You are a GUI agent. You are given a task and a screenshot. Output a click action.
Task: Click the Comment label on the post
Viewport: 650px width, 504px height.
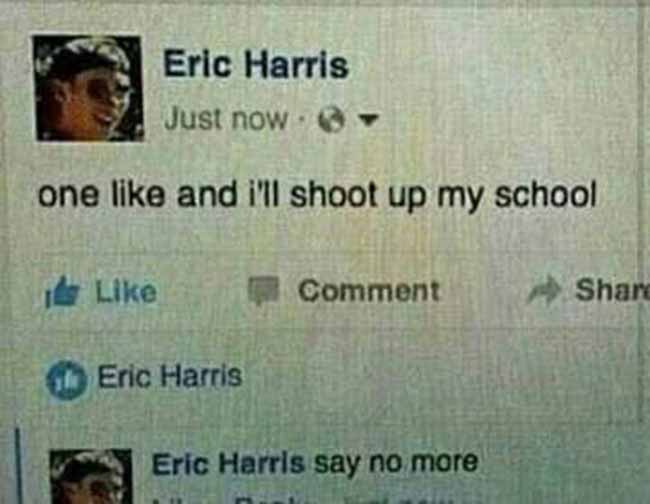(369, 291)
